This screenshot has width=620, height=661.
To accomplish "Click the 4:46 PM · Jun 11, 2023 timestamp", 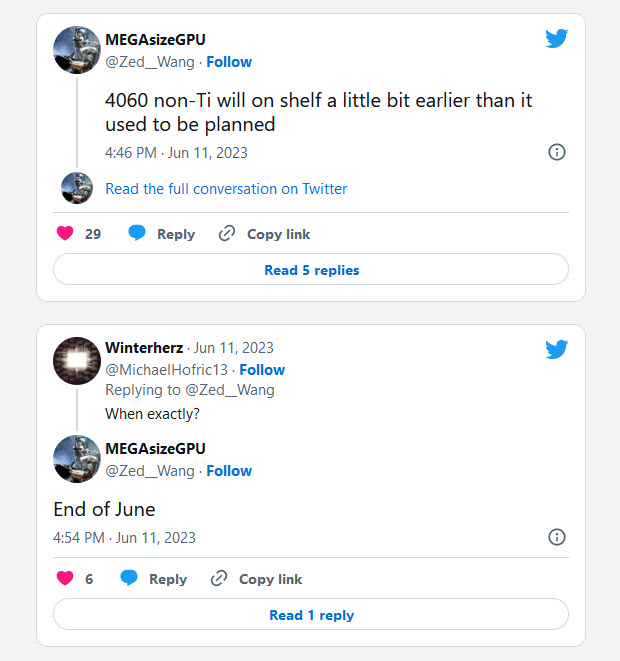I will [x=176, y=153].
